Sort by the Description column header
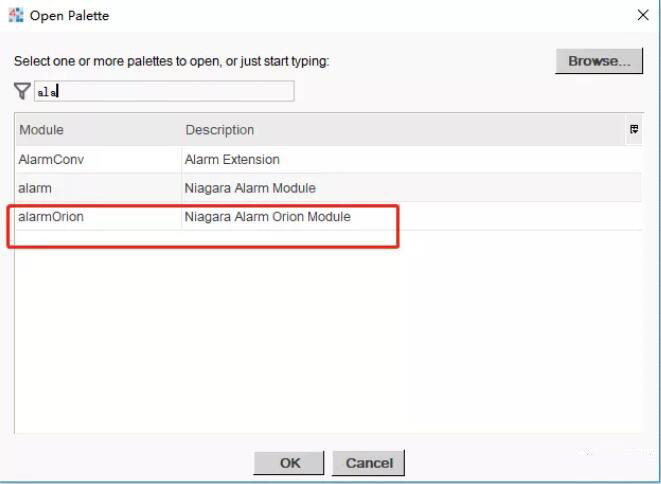Image resolution: width=661 pixels, height=484 pixels. pyautogui.click(x=403, y=130)
